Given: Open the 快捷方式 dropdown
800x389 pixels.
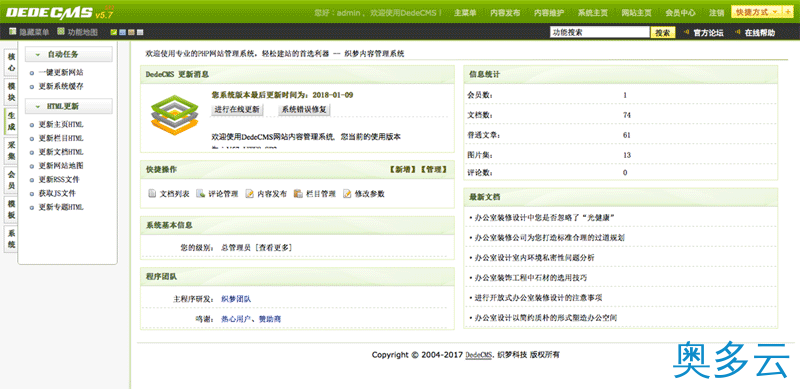Looking at the screenshot, I should coord(756,12).
